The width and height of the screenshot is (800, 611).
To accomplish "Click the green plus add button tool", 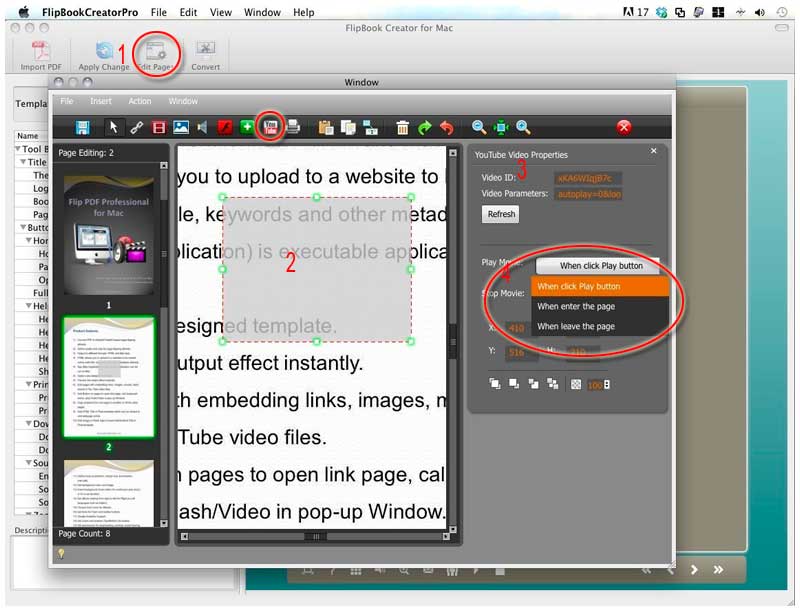I will 247,126.
